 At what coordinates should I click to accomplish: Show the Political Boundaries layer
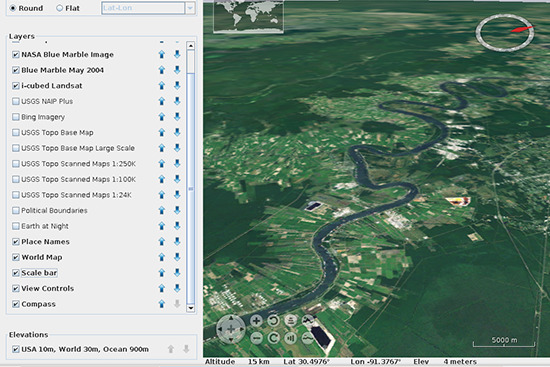coord(15,211)
